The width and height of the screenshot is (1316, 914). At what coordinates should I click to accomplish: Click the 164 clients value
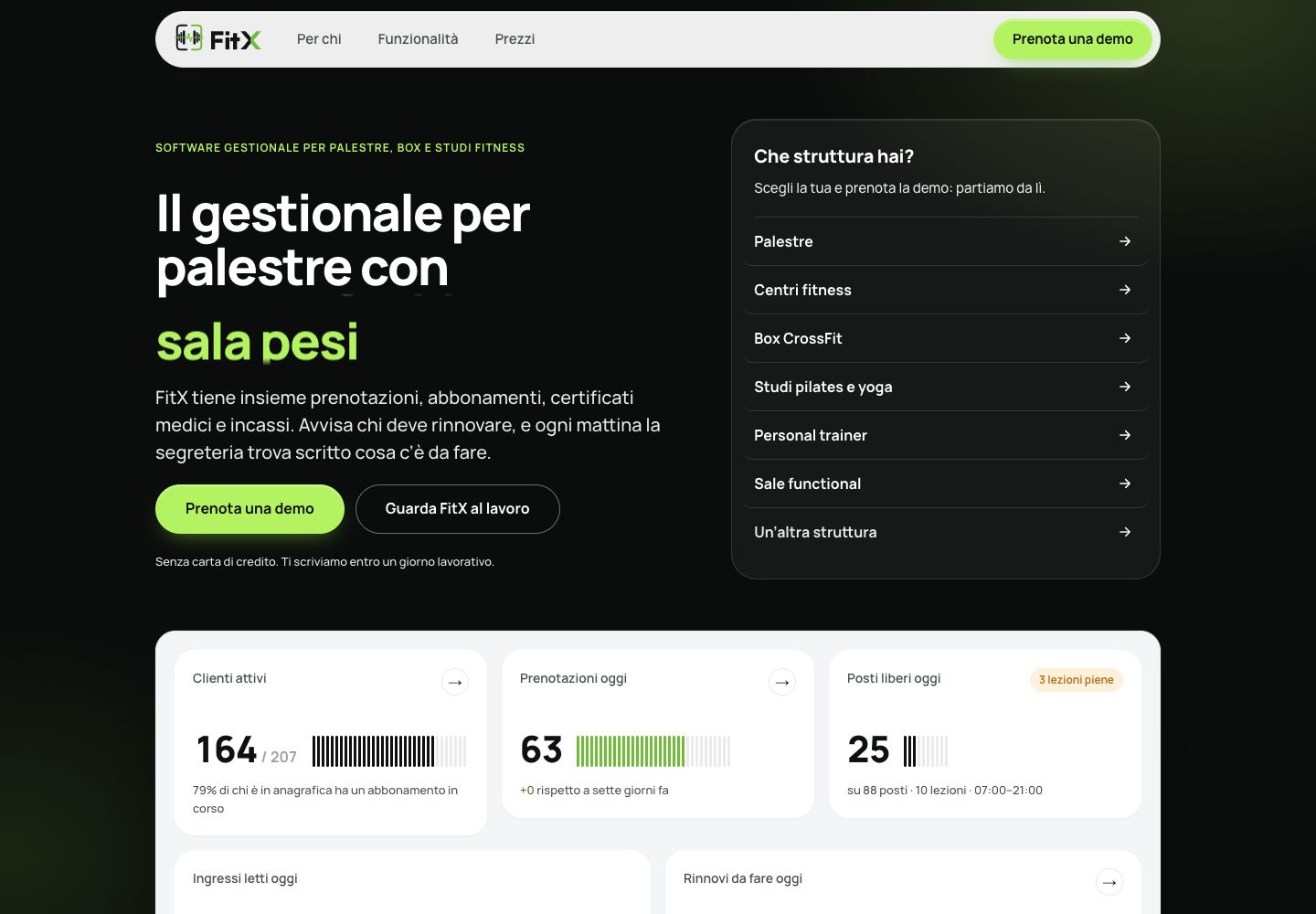227,749
